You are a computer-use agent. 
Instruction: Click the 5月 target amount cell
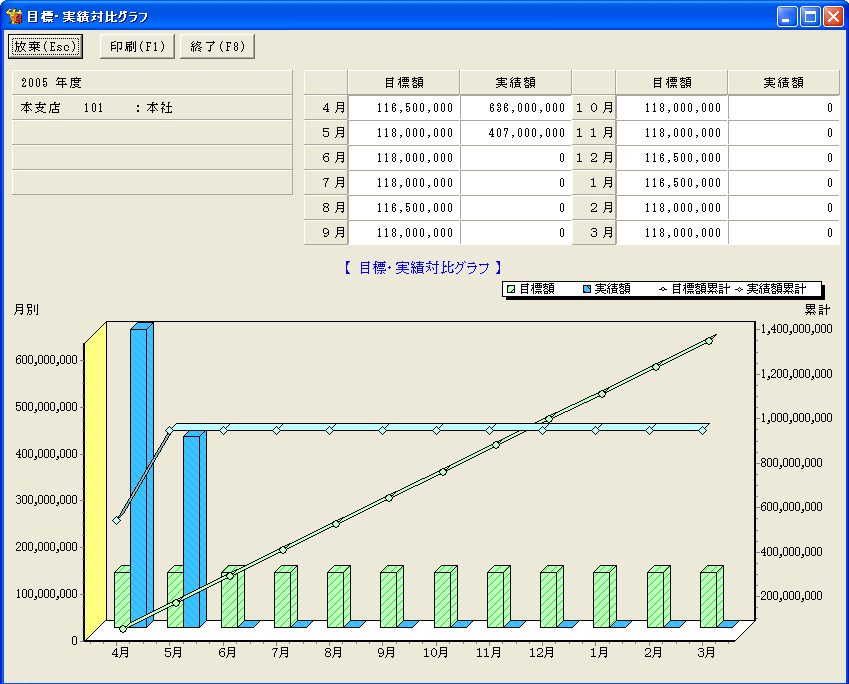click(x=404, y=133)
